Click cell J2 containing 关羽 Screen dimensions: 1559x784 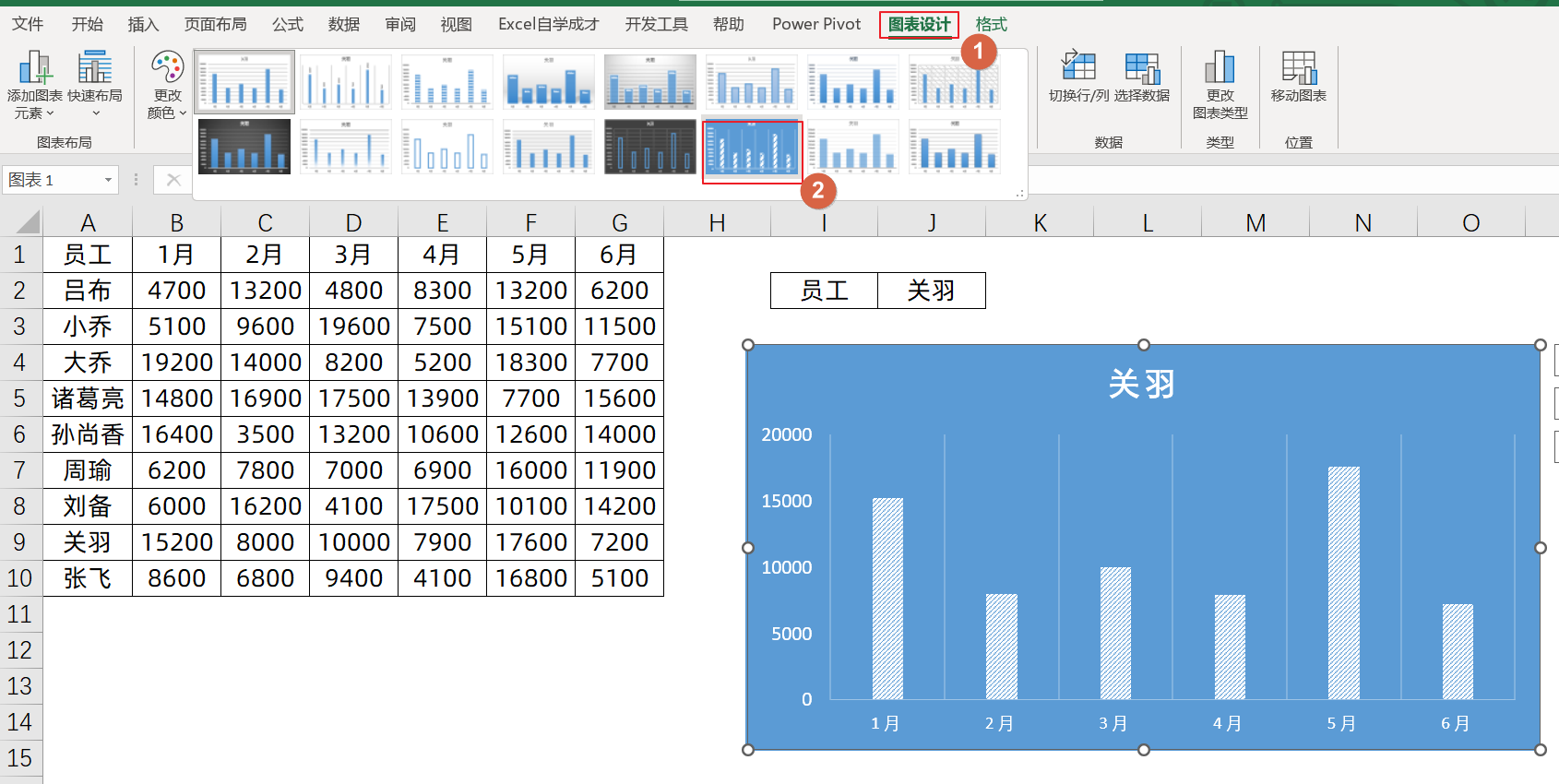932,291
